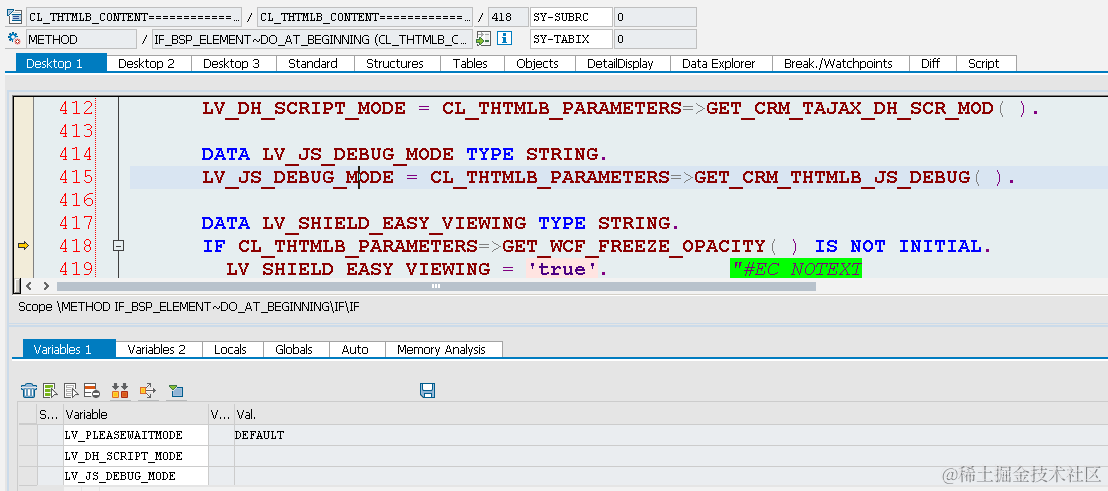Click the SY-SUBRC field
Viewport: 1108px width, 491px height.
tap(571, 17)
